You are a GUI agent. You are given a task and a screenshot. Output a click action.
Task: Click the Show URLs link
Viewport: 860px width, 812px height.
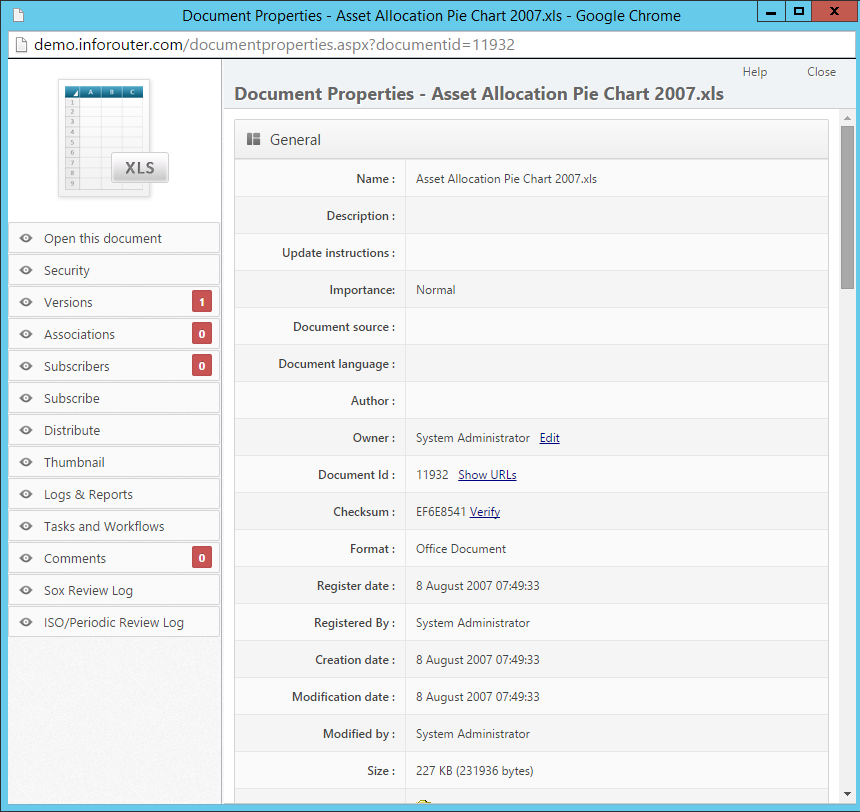click(487, 474)
